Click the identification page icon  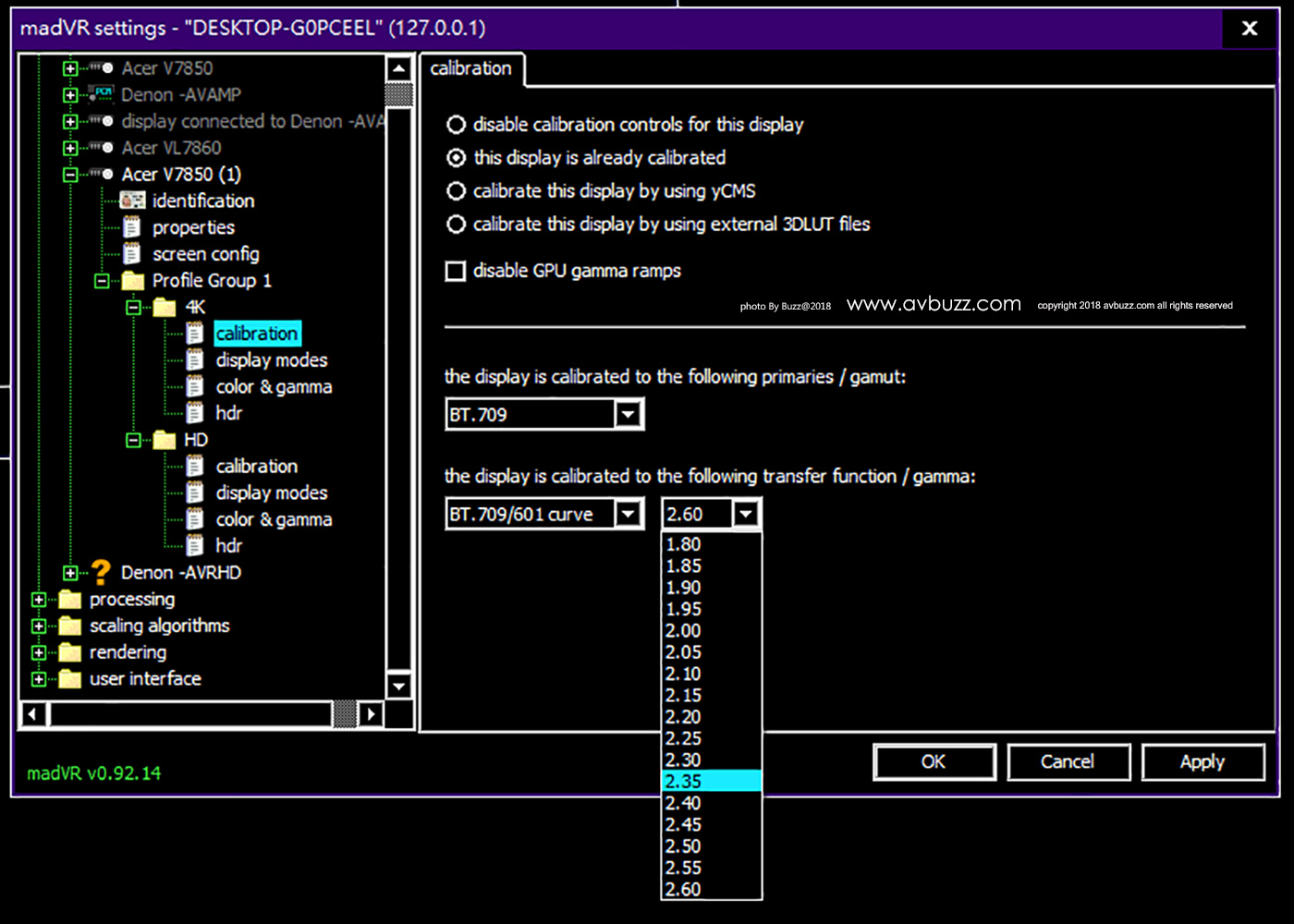[133, 201]
